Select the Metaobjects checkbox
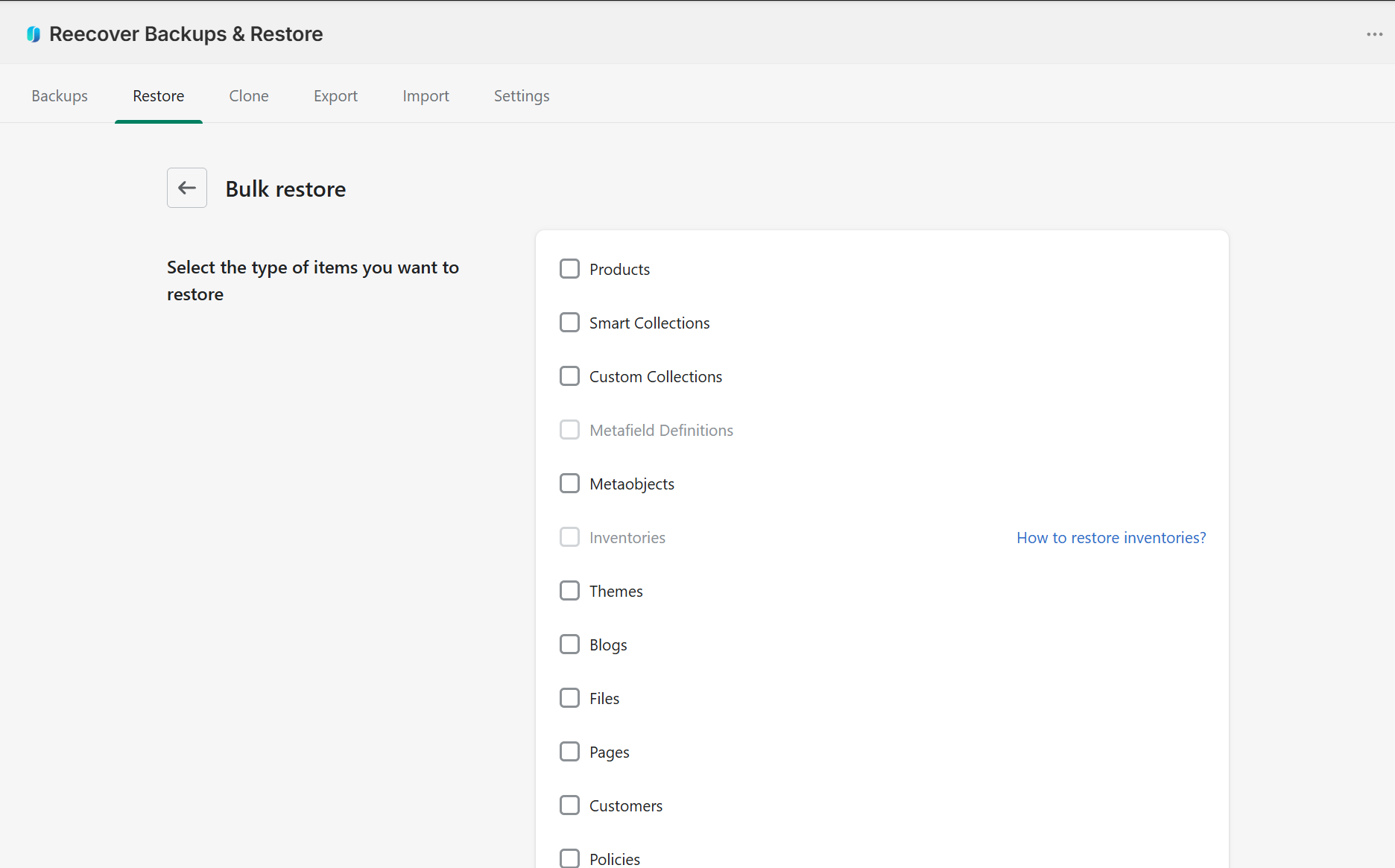 tap(569, 484)
